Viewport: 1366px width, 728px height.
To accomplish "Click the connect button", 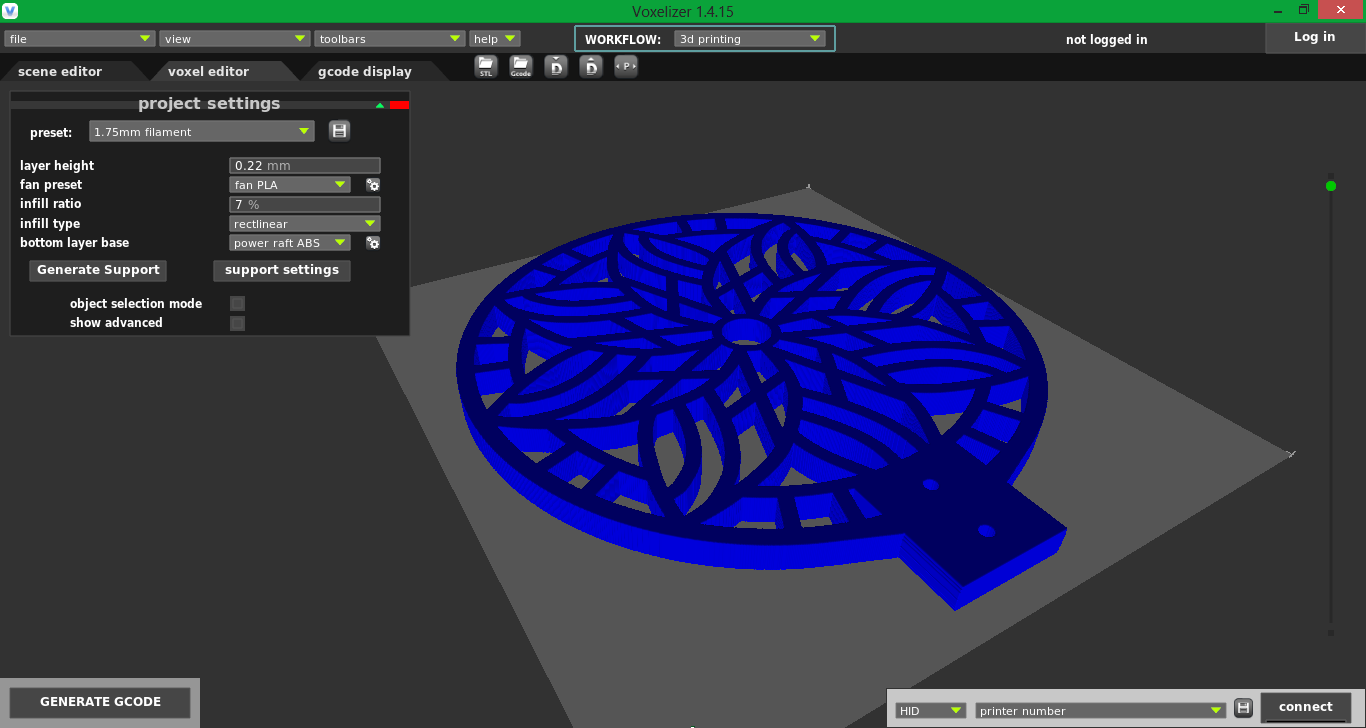I will (1306, 707).
